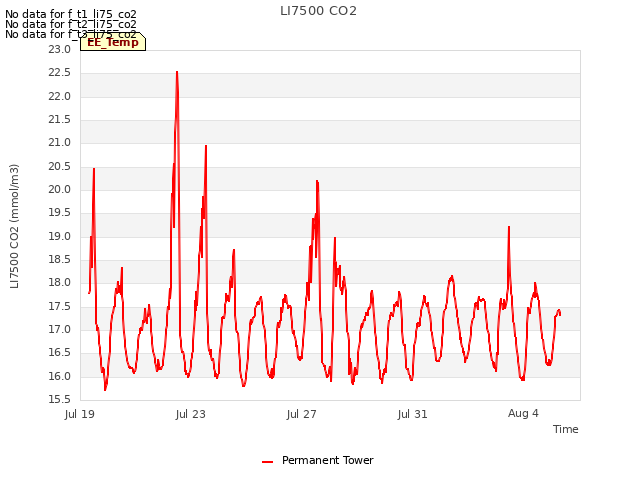
Task: Click the 15.5 y-axis tick label
Action: pyautogui.click(x=60, y=399)
